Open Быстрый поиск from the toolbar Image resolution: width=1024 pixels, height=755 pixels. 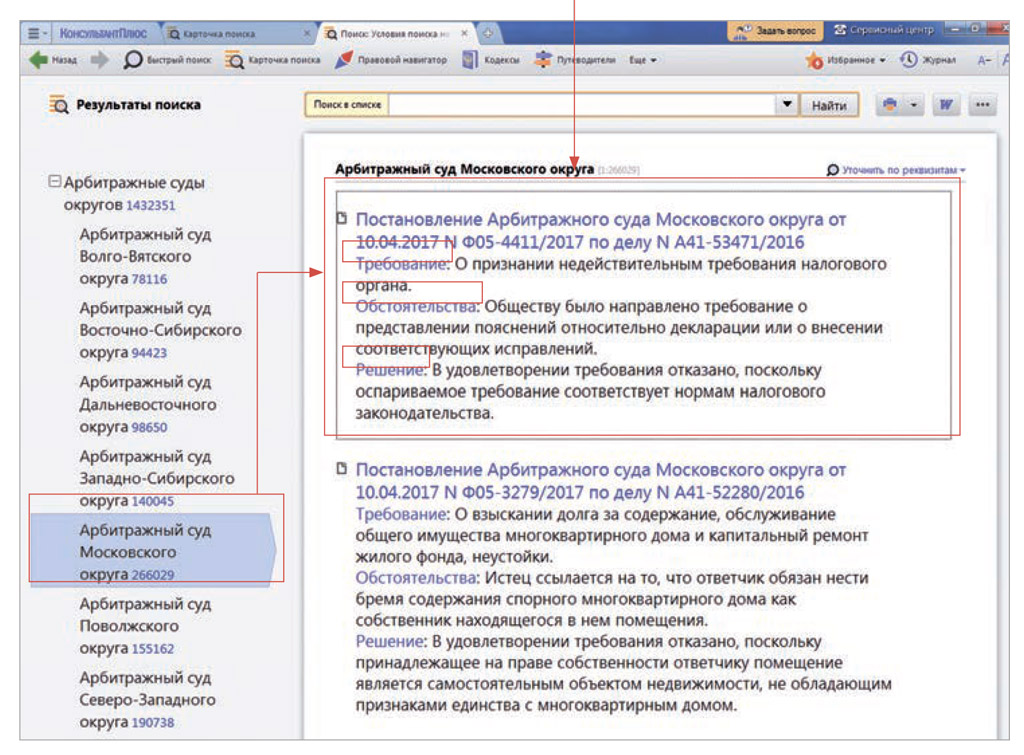[x=168, y=60]
